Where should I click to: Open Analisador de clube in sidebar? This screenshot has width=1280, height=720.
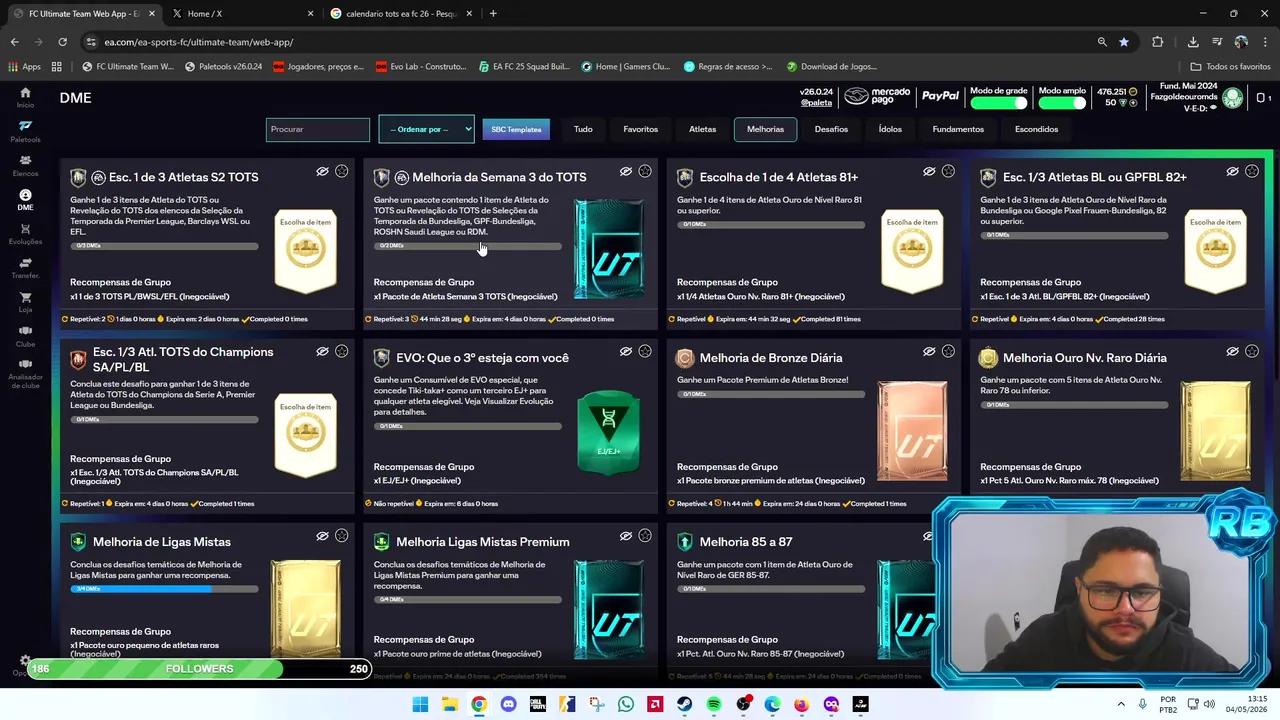pos(25,374)
